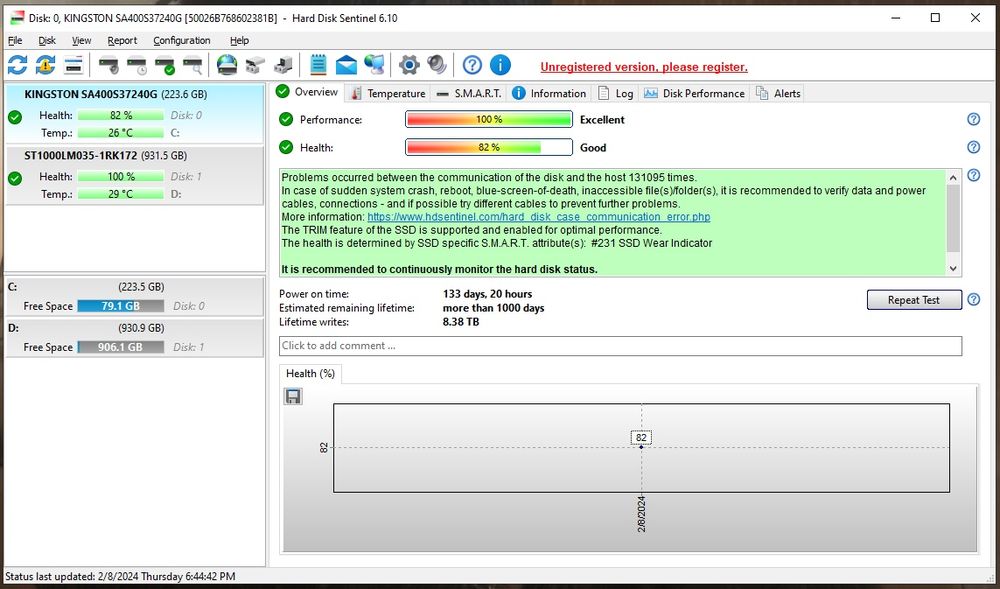
Task: Select the Health (%) chart tab
Action: tap(310, 374)
